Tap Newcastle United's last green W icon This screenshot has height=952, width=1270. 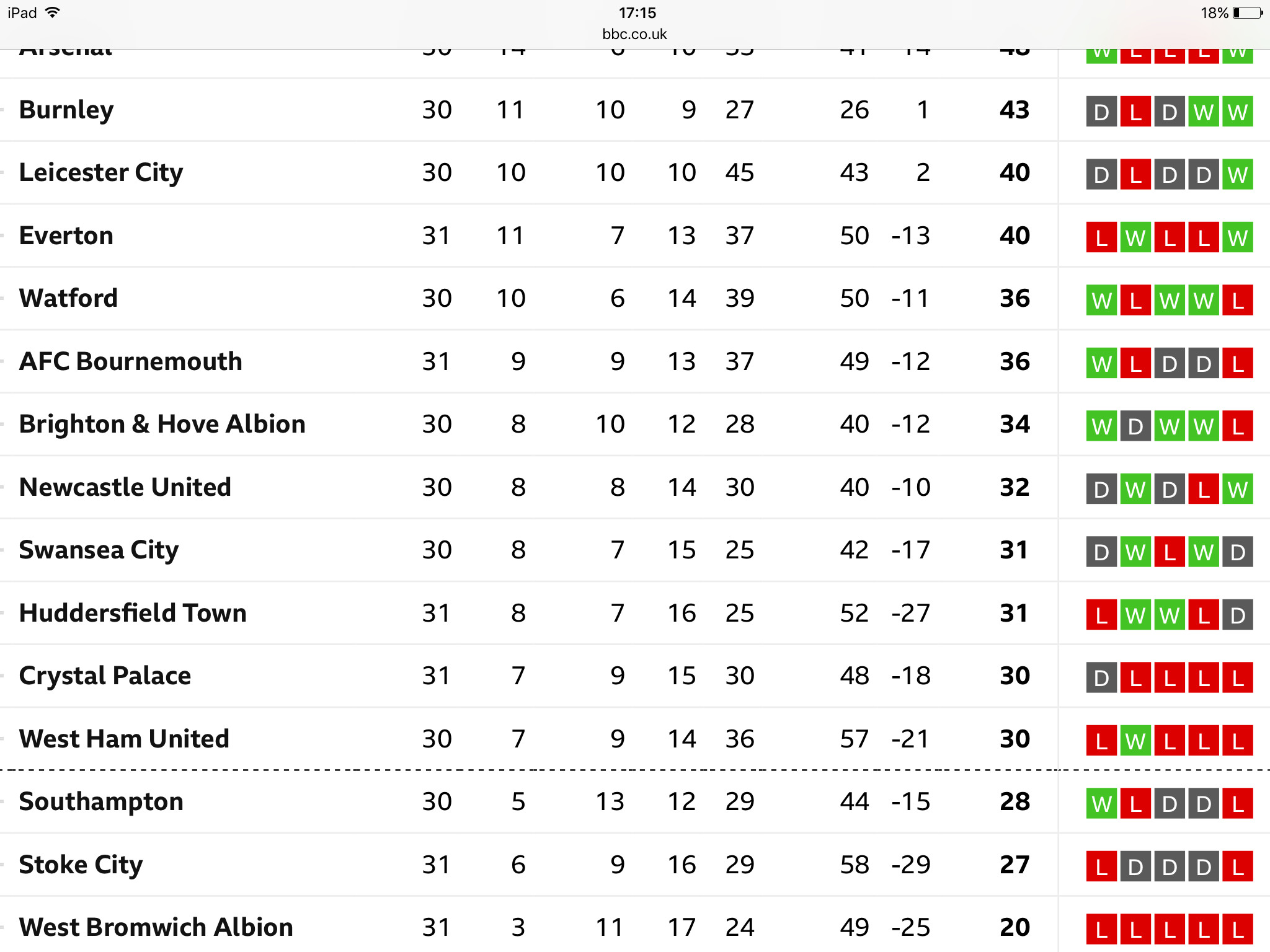(x=1238, y=489)
